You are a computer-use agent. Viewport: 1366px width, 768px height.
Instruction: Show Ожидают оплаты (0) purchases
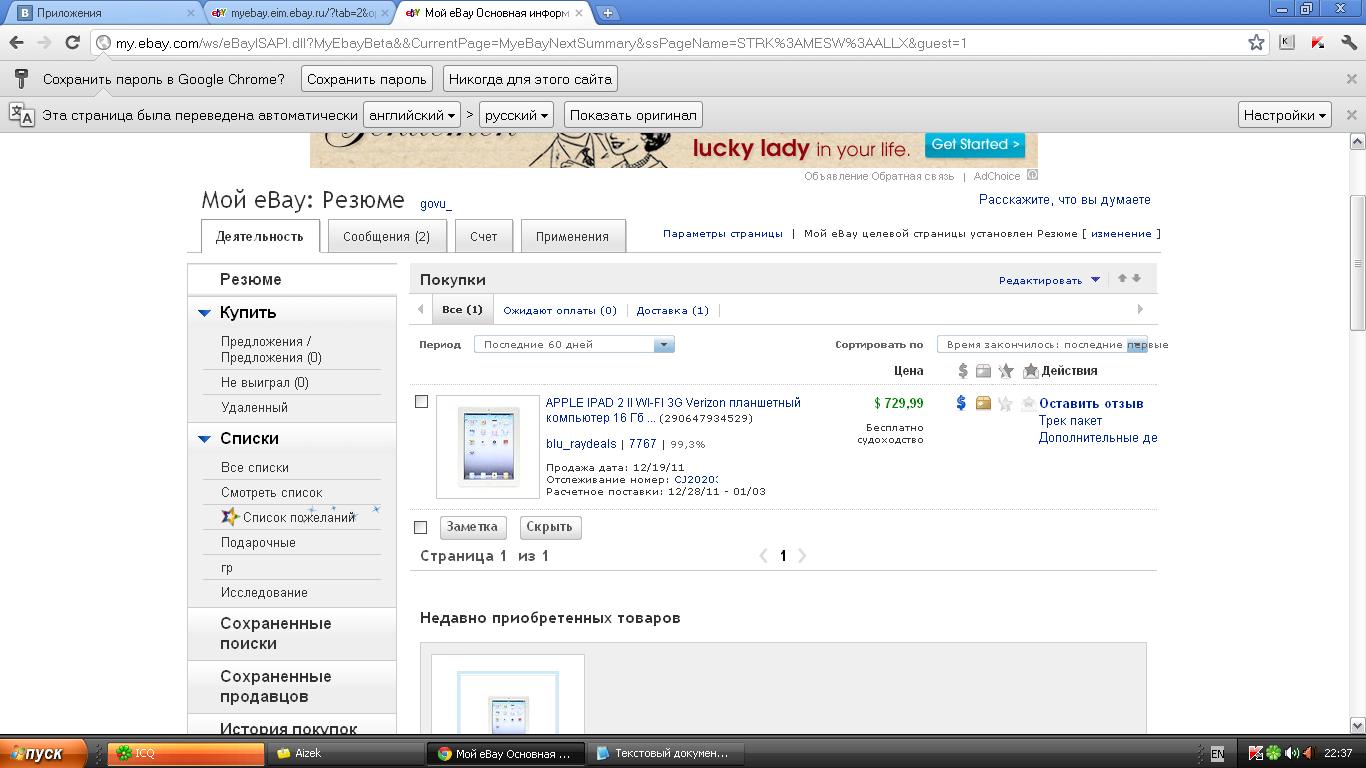[560, 310]
